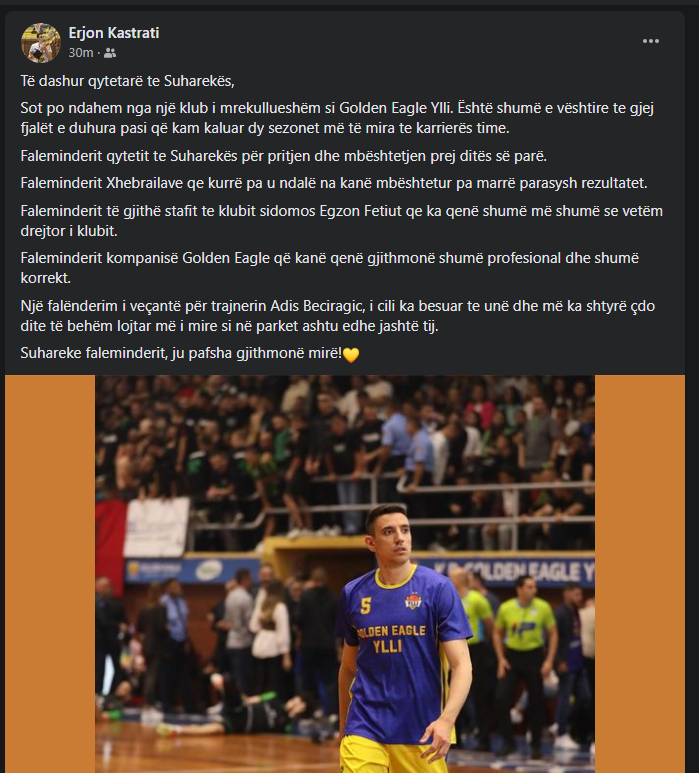Click the number 5 on the jersey
The height and width of the screenshot is (773, 699).
click(365, 606)
